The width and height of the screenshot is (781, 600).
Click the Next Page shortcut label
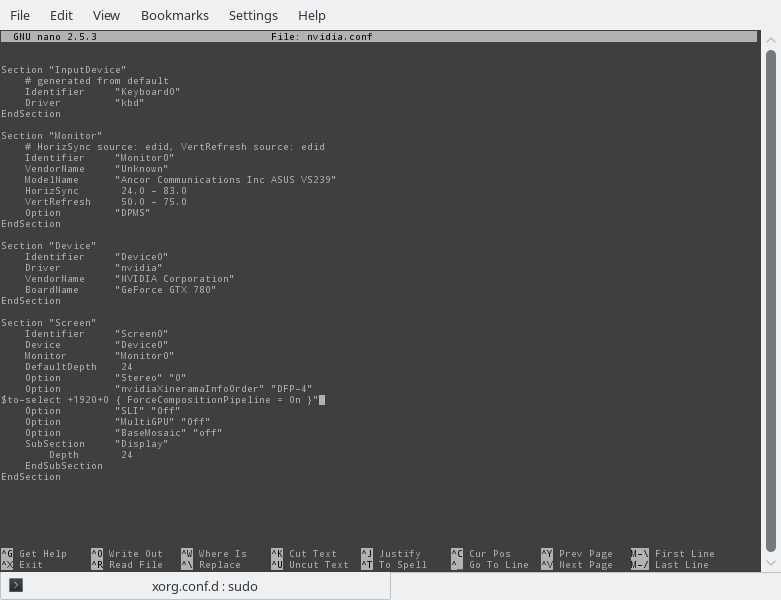coord(585,565)
